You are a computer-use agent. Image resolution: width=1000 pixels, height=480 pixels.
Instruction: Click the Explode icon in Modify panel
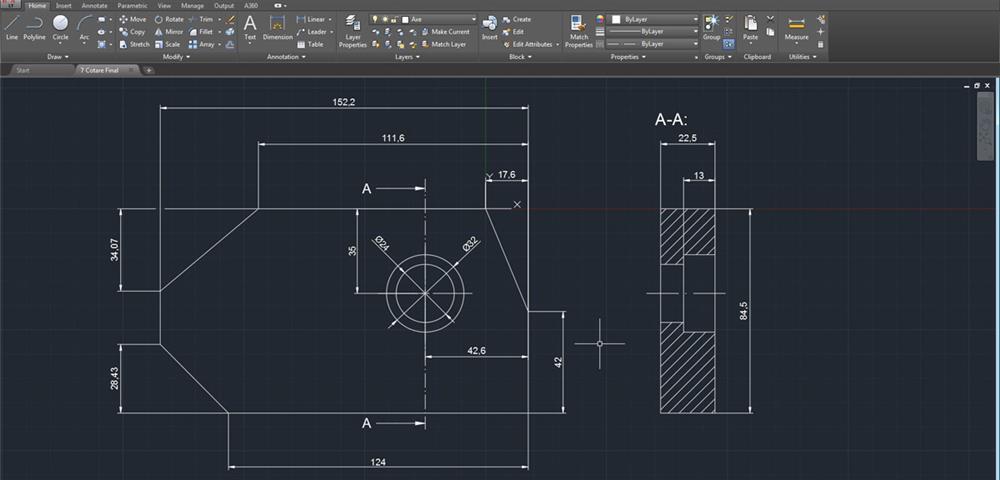[230, 31]
